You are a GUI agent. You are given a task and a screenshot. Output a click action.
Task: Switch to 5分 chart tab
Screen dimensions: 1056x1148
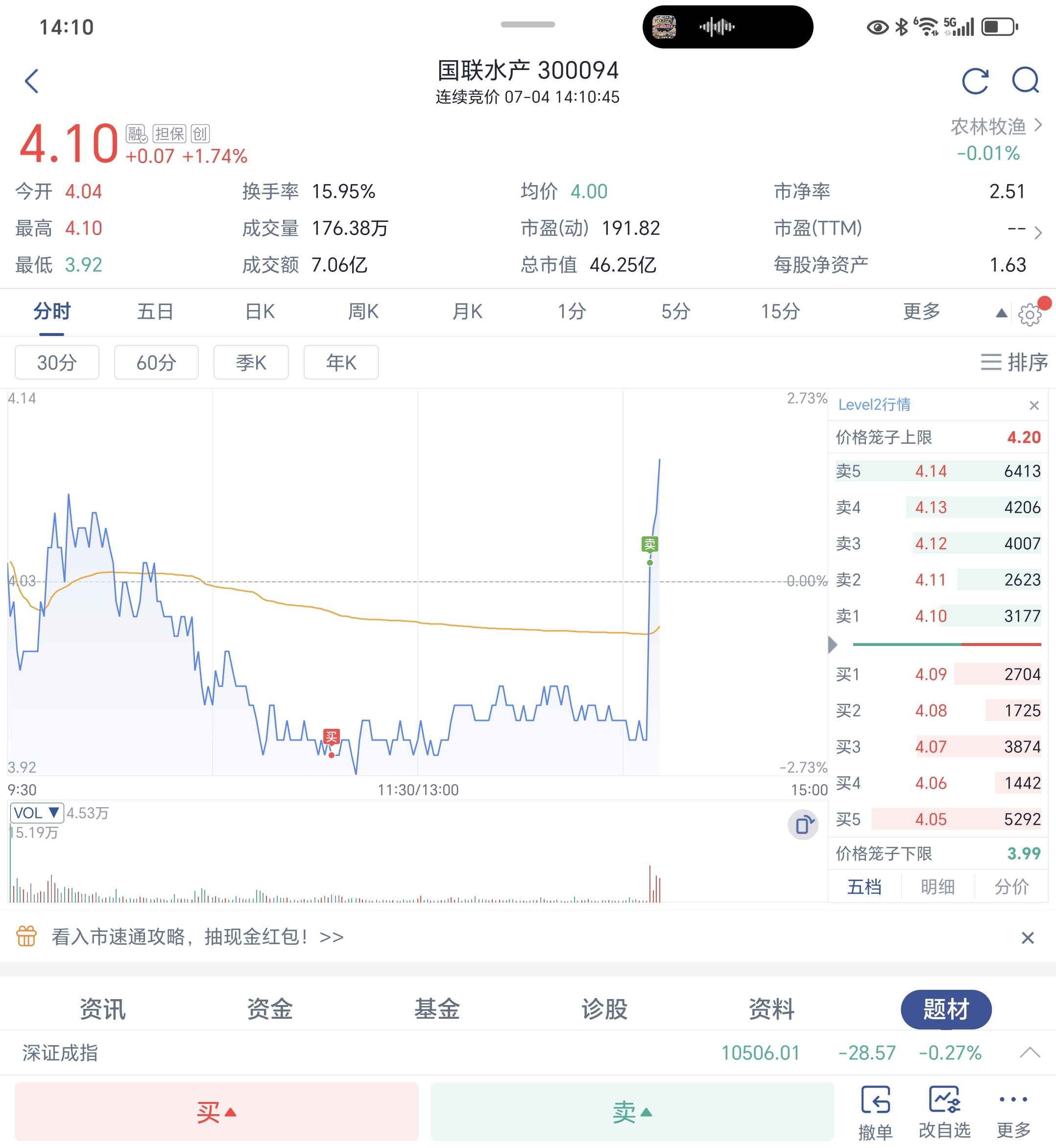pyautogui.click(x=676, y=311)
